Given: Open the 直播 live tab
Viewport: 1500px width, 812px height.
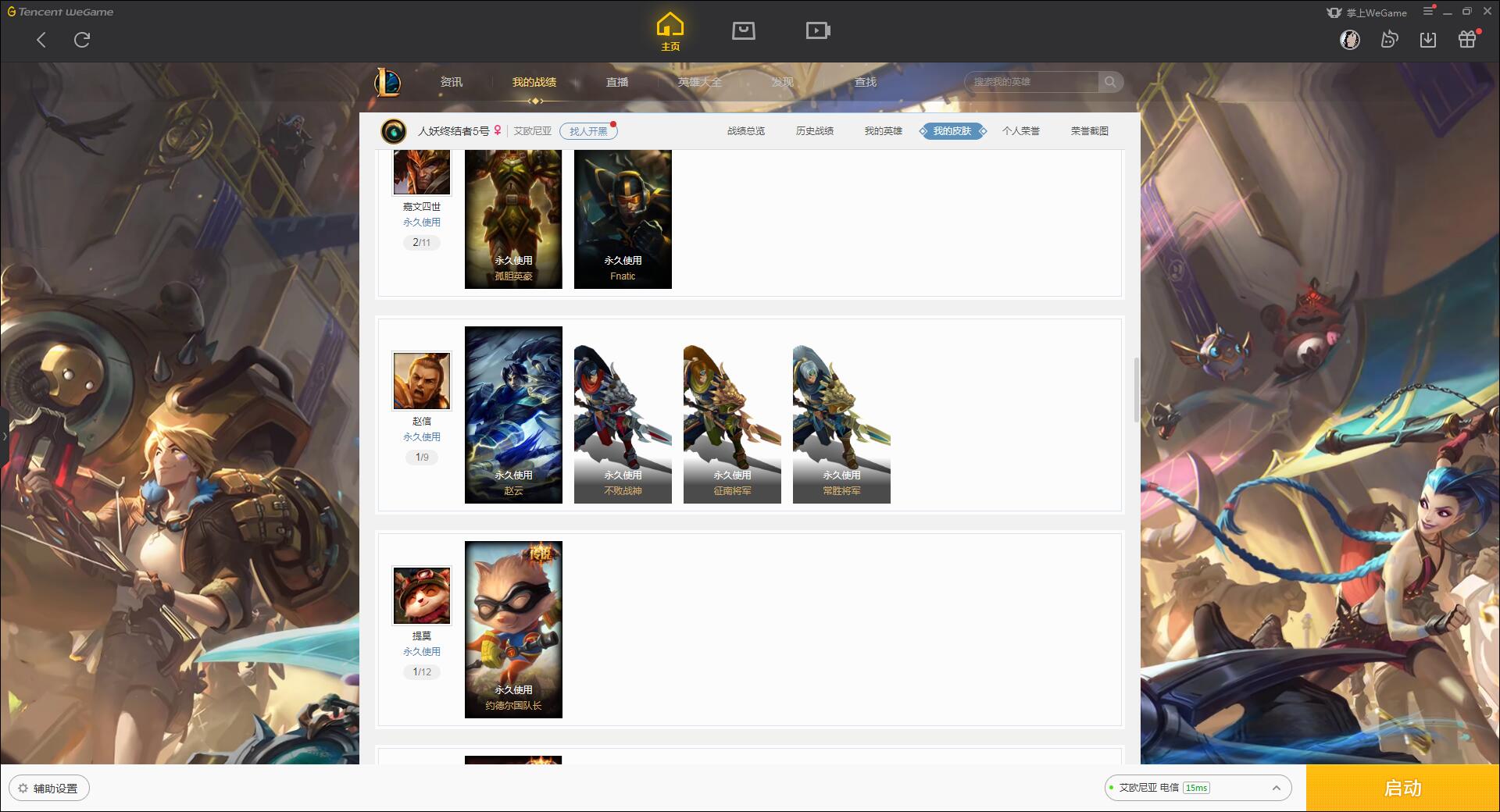Looking at the screenshot, I should click(617, 82).
